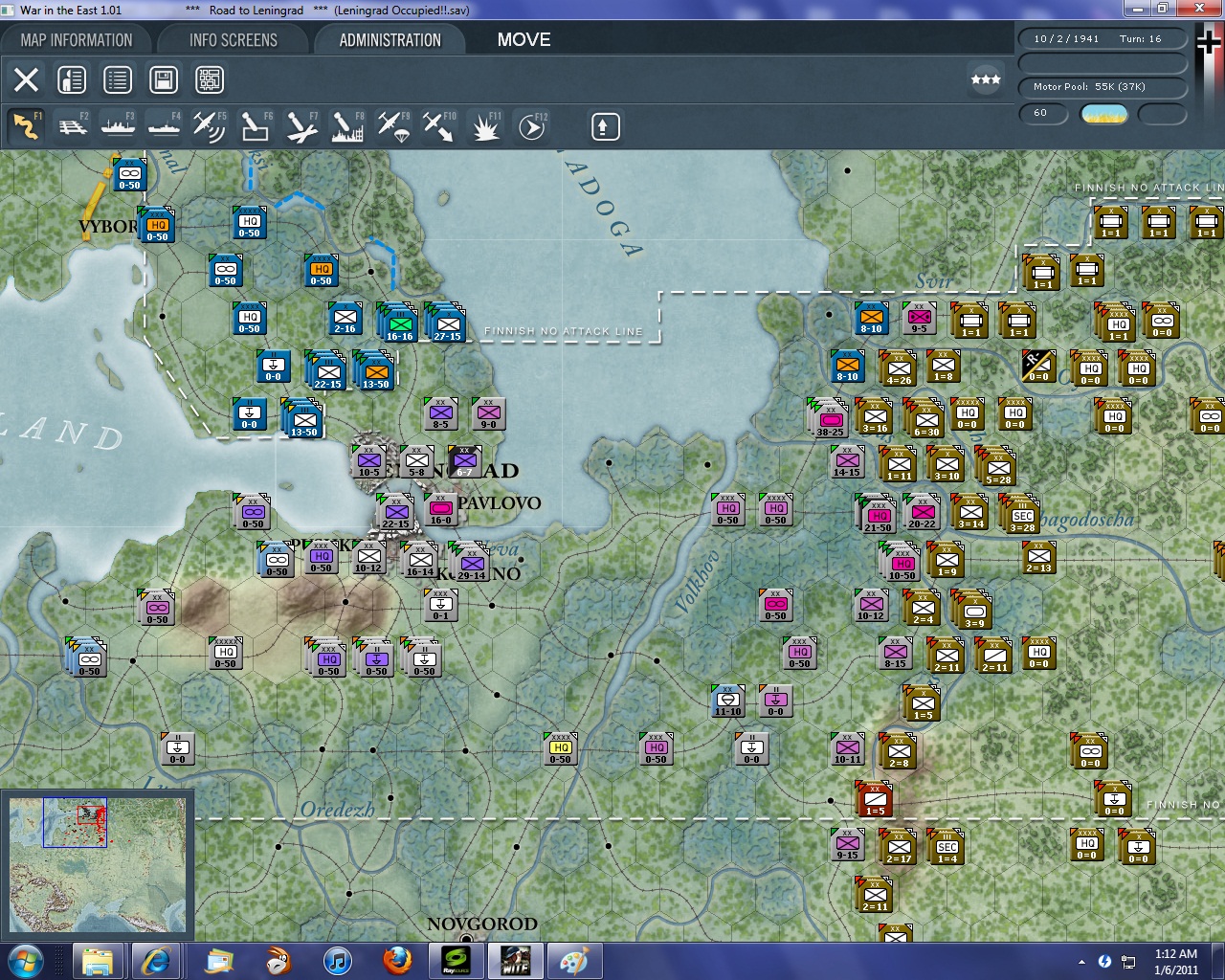Select the 11-10 unit counter

click(x=727, y=702)
